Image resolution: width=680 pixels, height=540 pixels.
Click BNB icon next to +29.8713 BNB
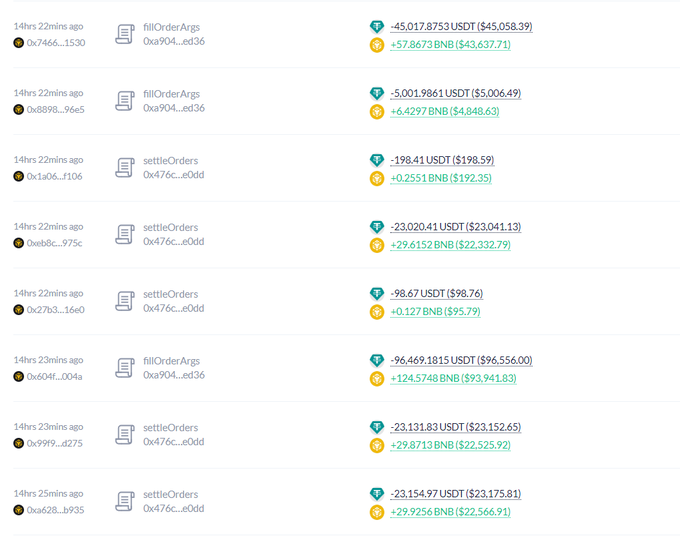coord(377,445)
